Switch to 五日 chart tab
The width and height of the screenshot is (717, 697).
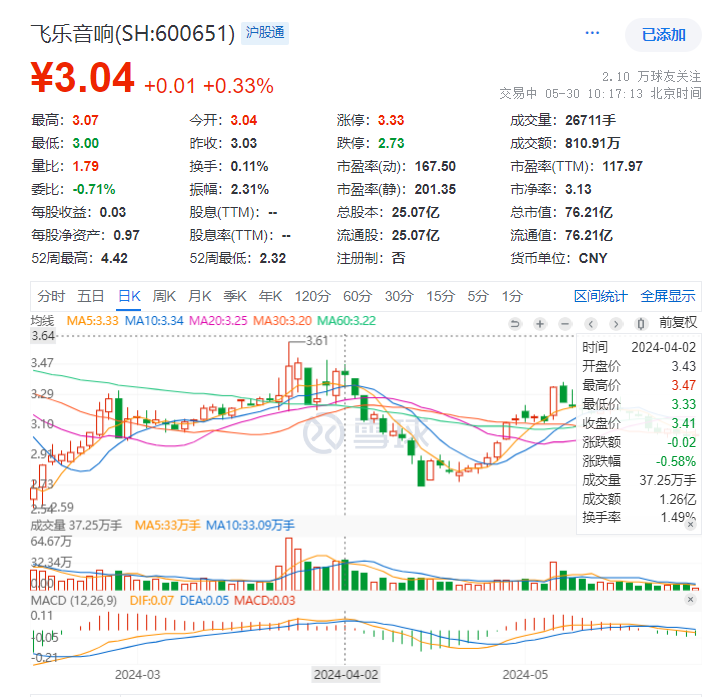pos(91,296)
